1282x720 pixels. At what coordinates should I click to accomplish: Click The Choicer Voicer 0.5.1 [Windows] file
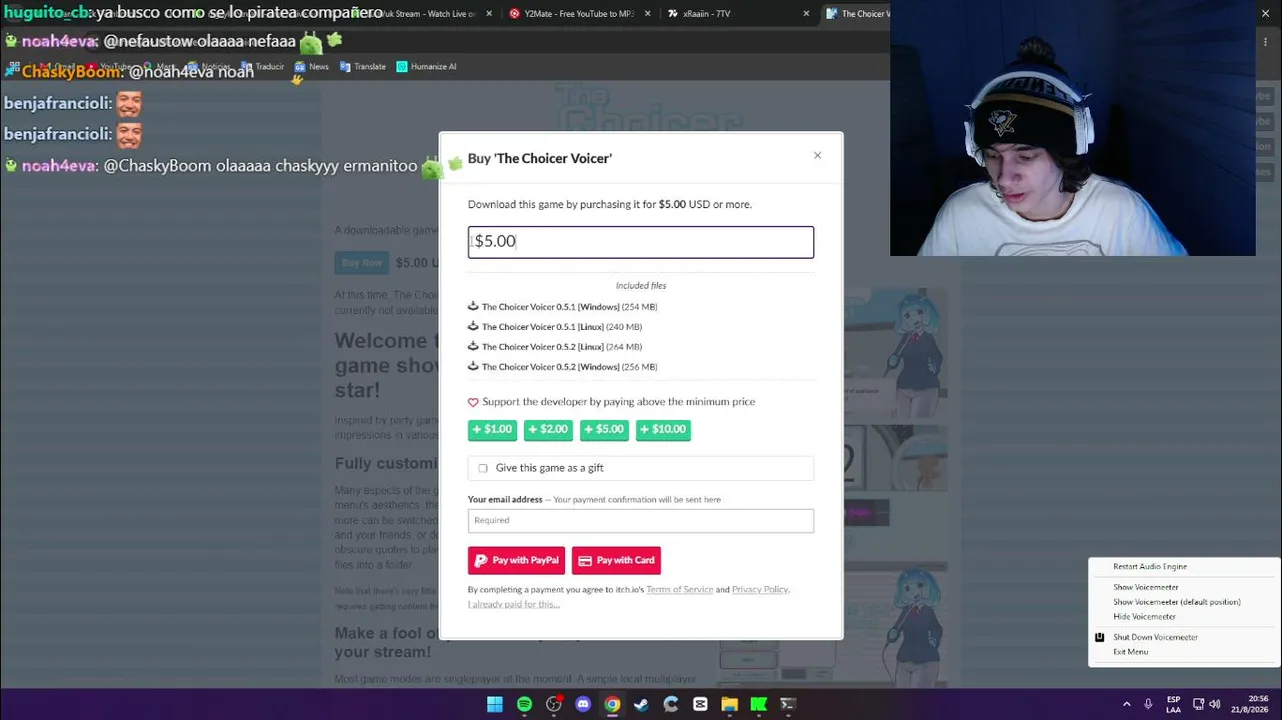point(550,307)
